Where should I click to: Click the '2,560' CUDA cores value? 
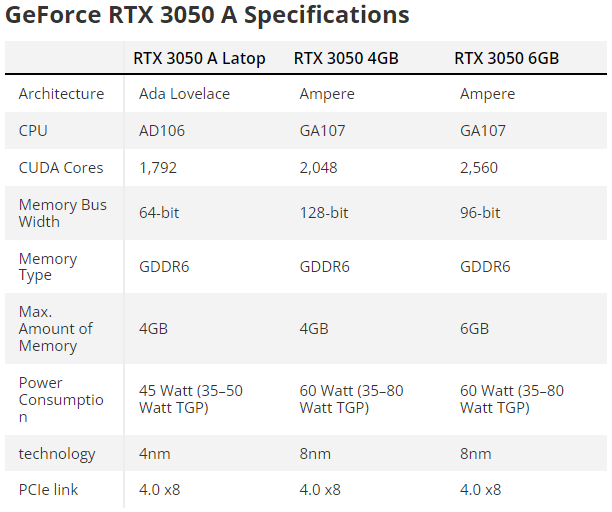[480, 167]
